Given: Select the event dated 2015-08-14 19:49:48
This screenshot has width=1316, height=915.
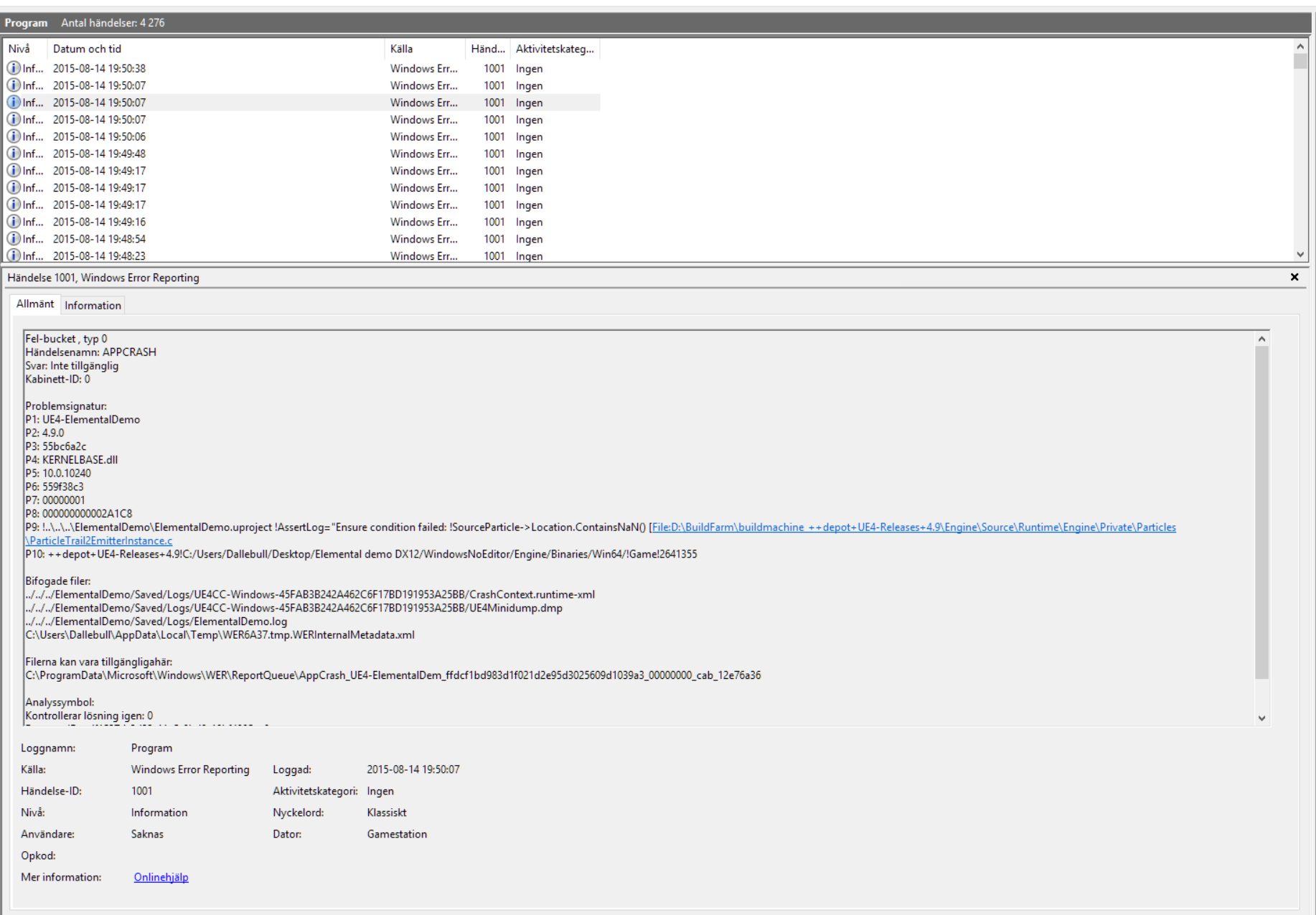Looking at the screenshot, I should pos(302,154).
